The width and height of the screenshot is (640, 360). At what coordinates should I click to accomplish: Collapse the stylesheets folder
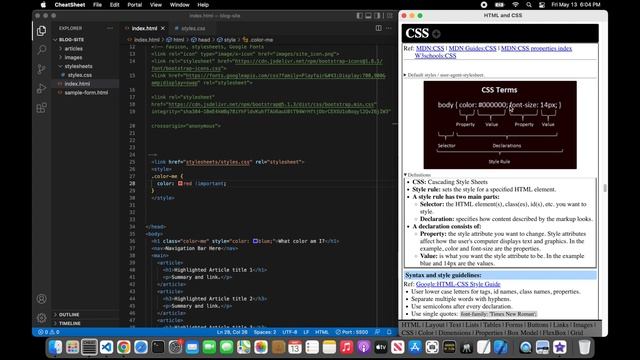(x=78, y=66)
